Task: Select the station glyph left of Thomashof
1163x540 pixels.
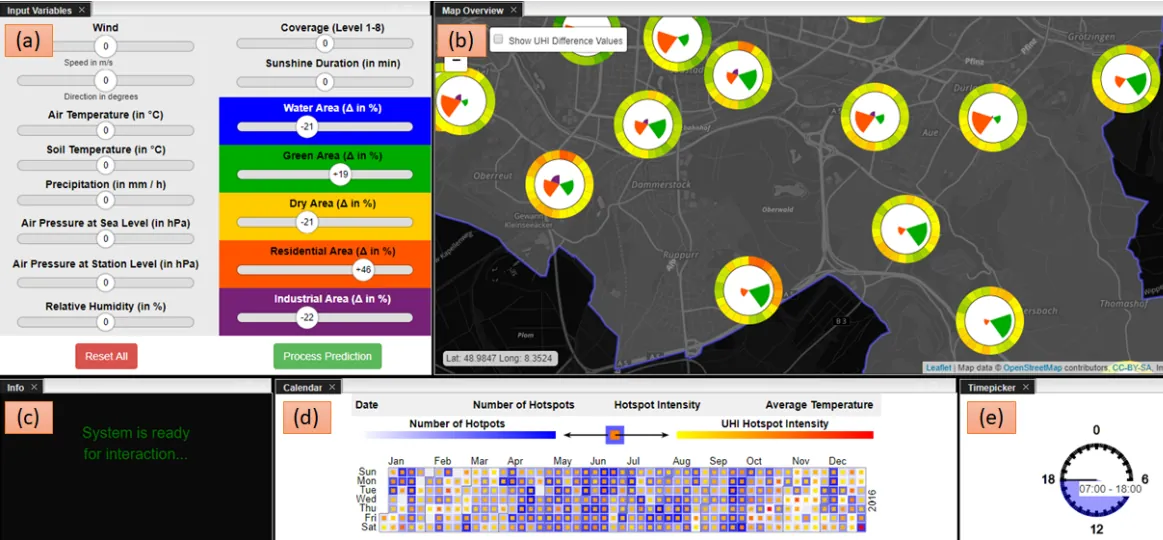Action: point(989,321)
